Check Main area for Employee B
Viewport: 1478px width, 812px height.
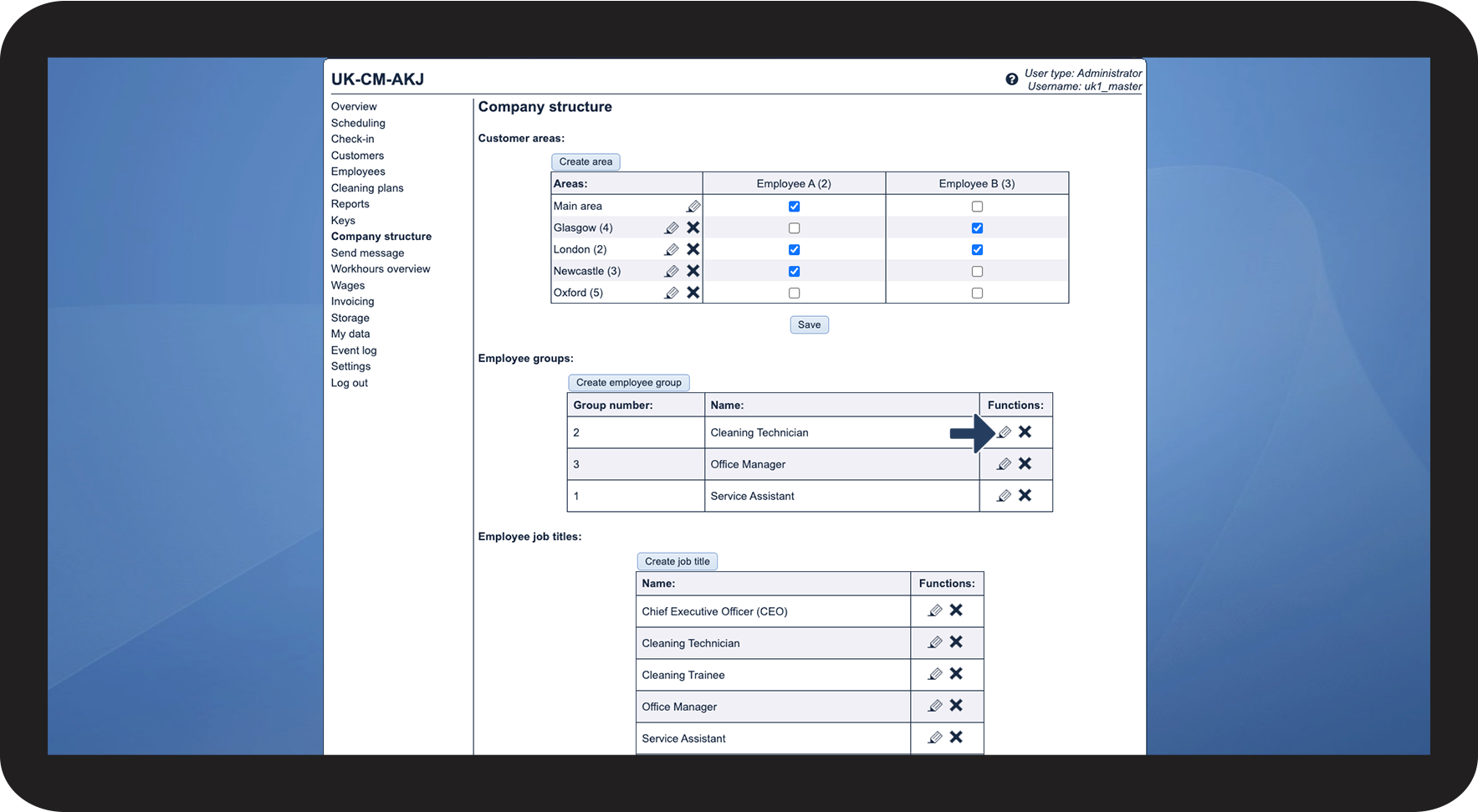(977, 207)
